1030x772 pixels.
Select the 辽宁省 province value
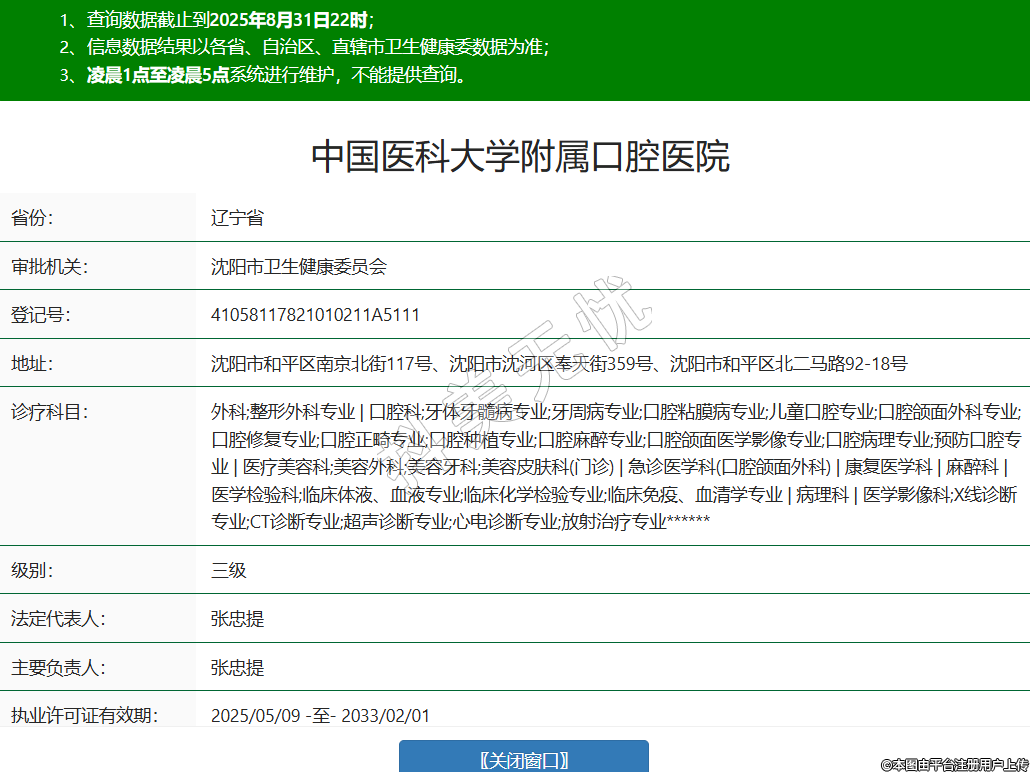pyautogui.click(x=237, y=218)
